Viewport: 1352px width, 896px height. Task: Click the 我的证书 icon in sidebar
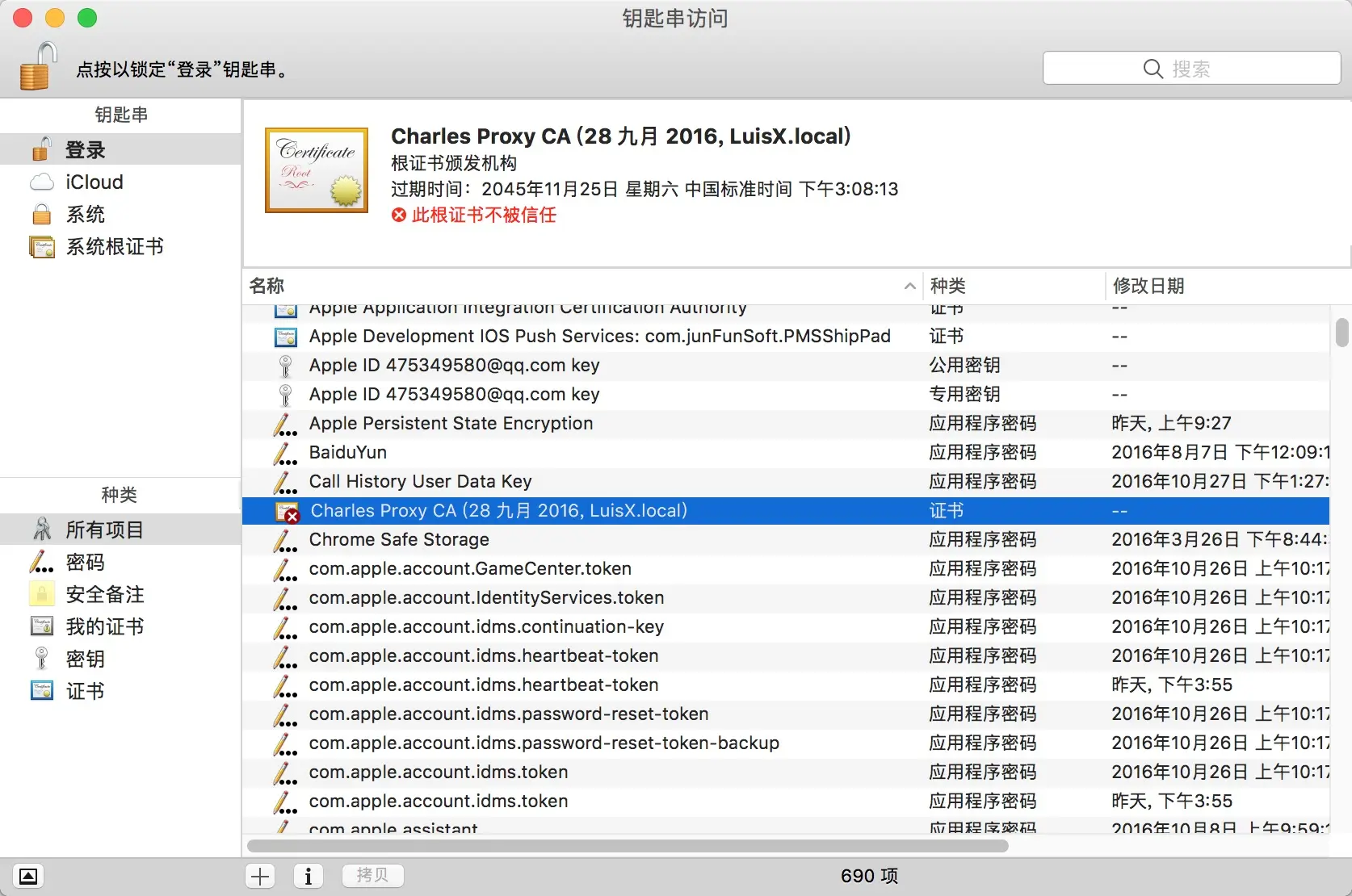42,626
